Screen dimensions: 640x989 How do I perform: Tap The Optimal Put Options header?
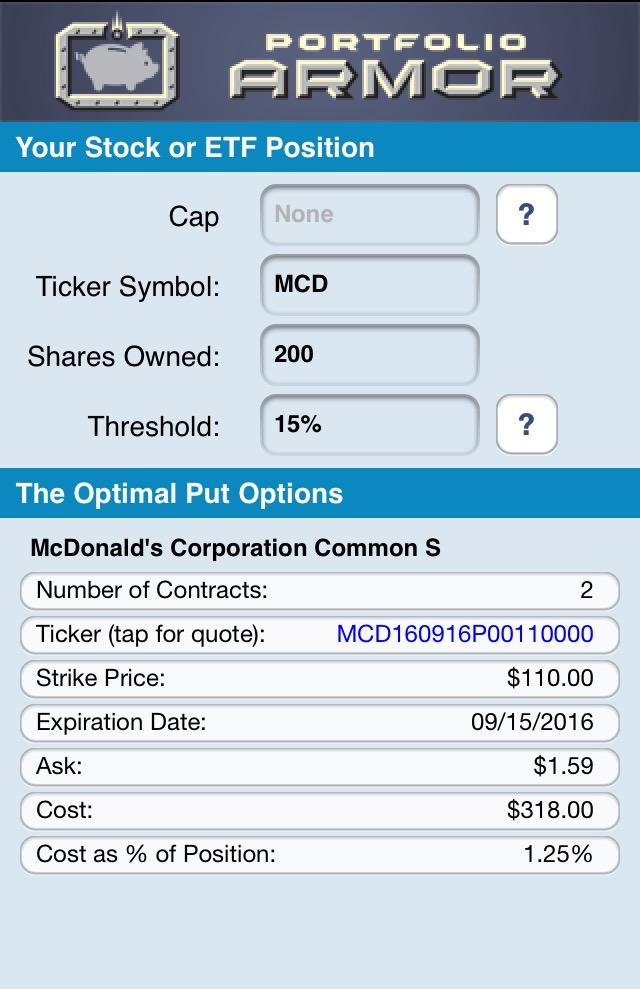pyautogui.click(x=320, y=493)
